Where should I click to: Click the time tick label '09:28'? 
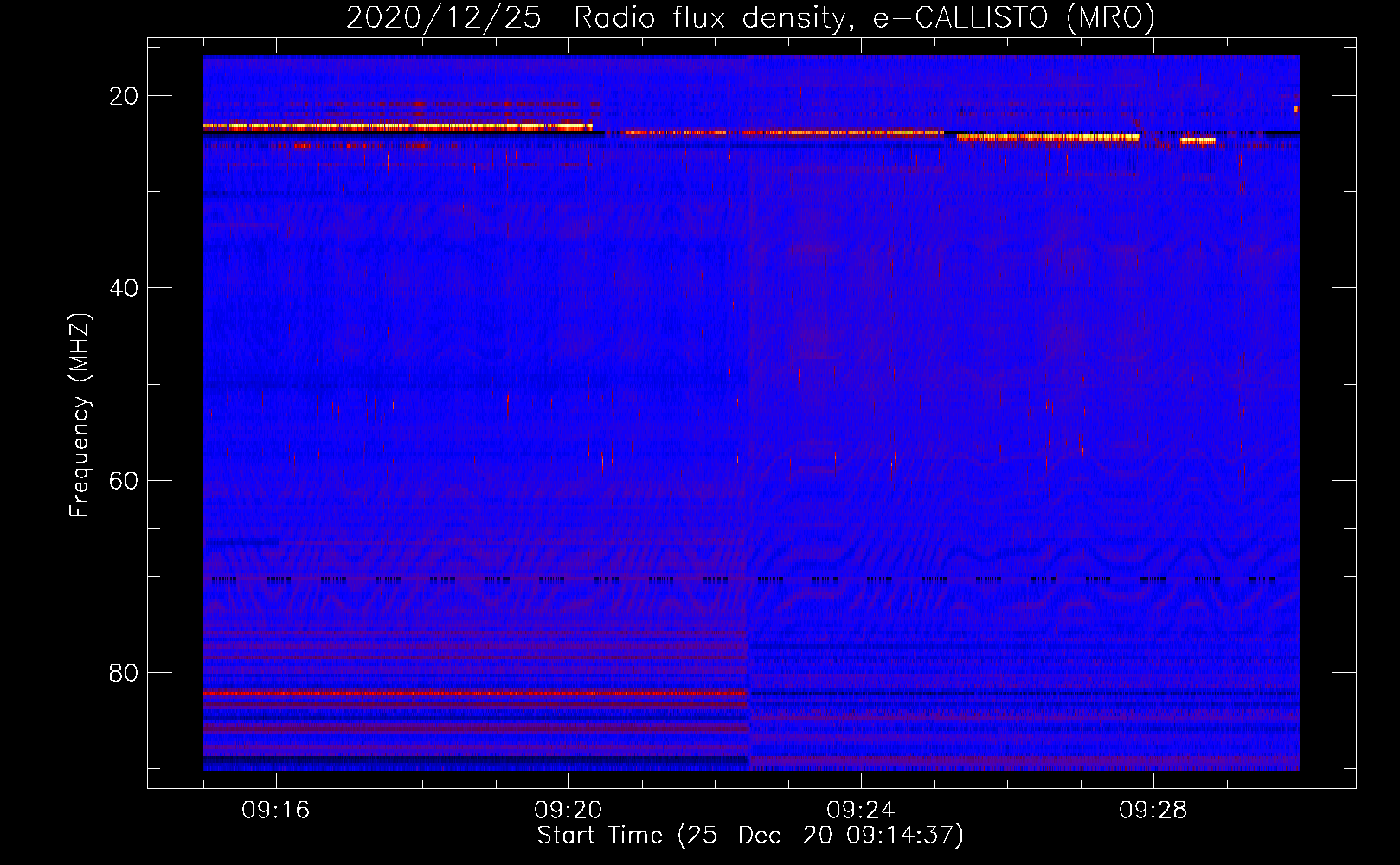(x=1153, y=811)
